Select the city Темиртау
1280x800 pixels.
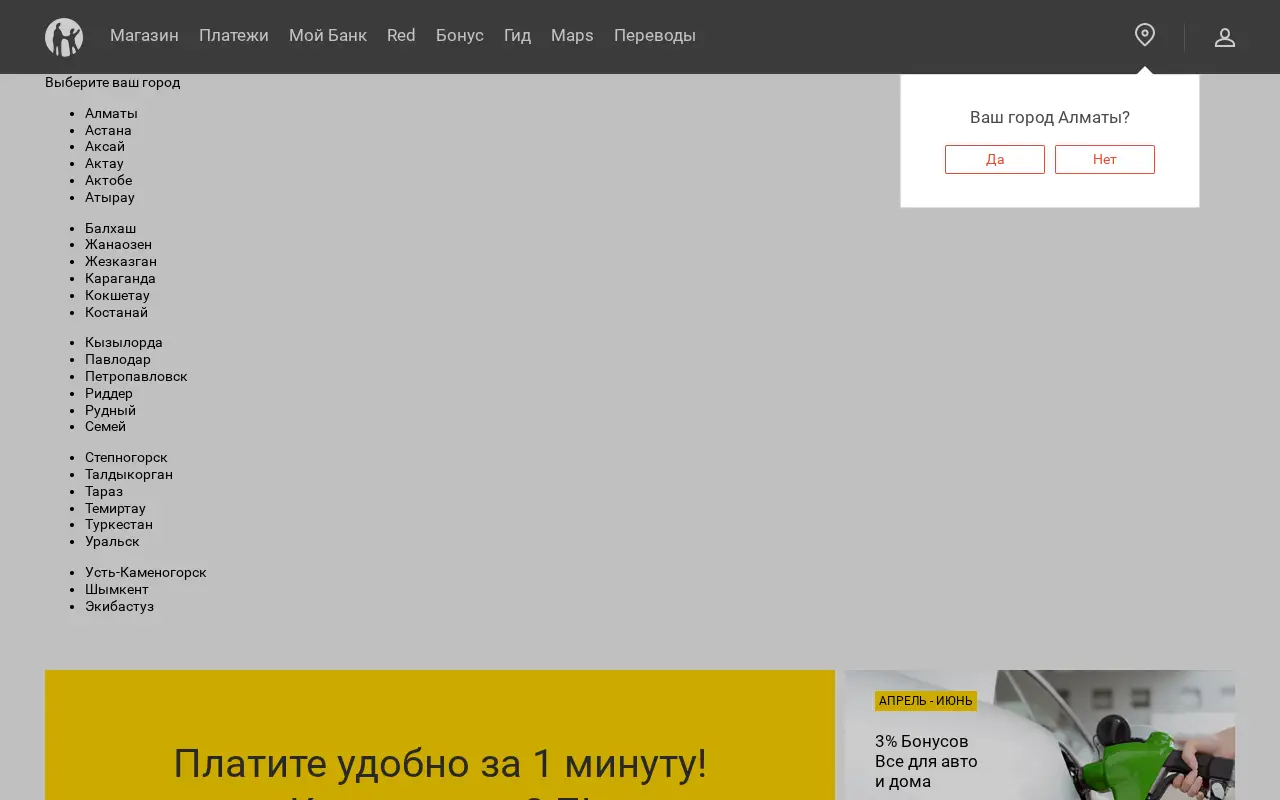tap(115, 508)
